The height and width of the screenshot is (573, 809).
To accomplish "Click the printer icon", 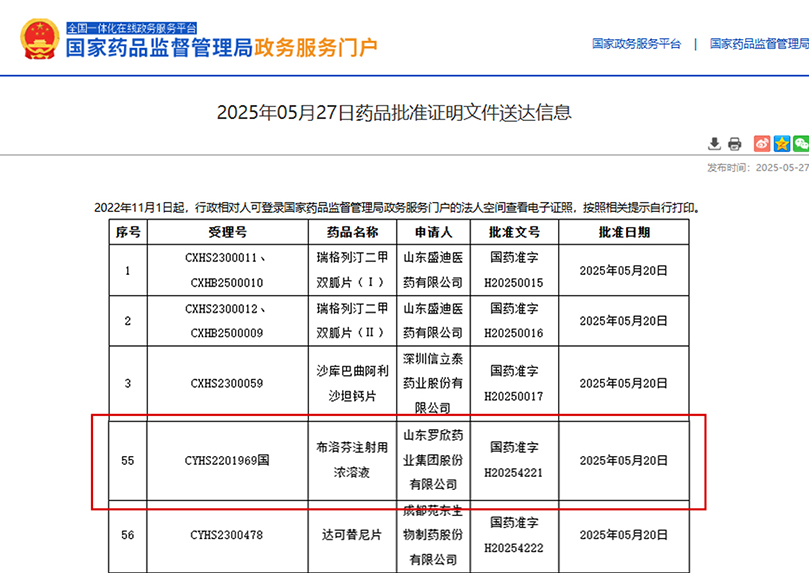I will (x=734, y=144).
